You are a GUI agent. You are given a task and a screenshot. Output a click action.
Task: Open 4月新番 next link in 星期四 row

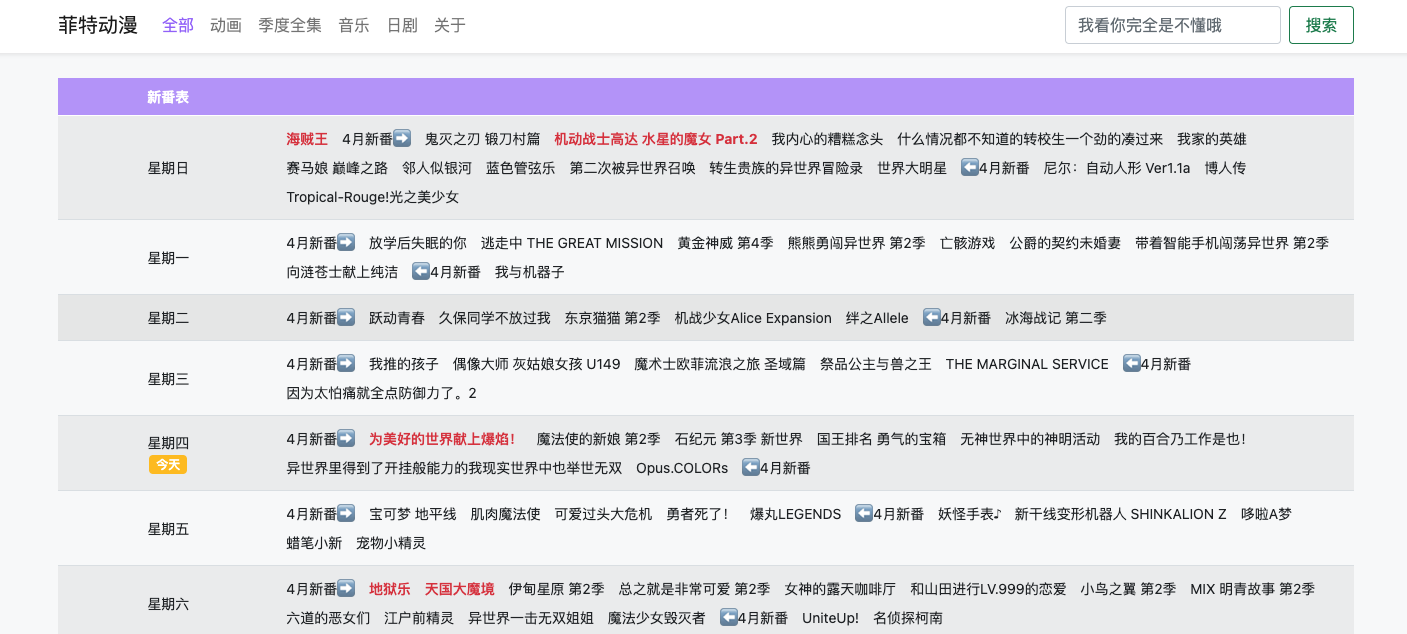click(x=320, y=439)
